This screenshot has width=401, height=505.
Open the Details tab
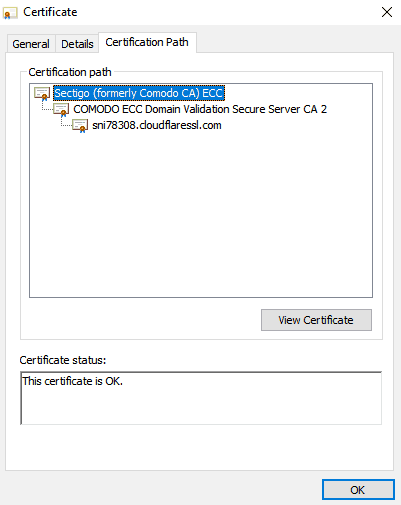pos(77,44)
